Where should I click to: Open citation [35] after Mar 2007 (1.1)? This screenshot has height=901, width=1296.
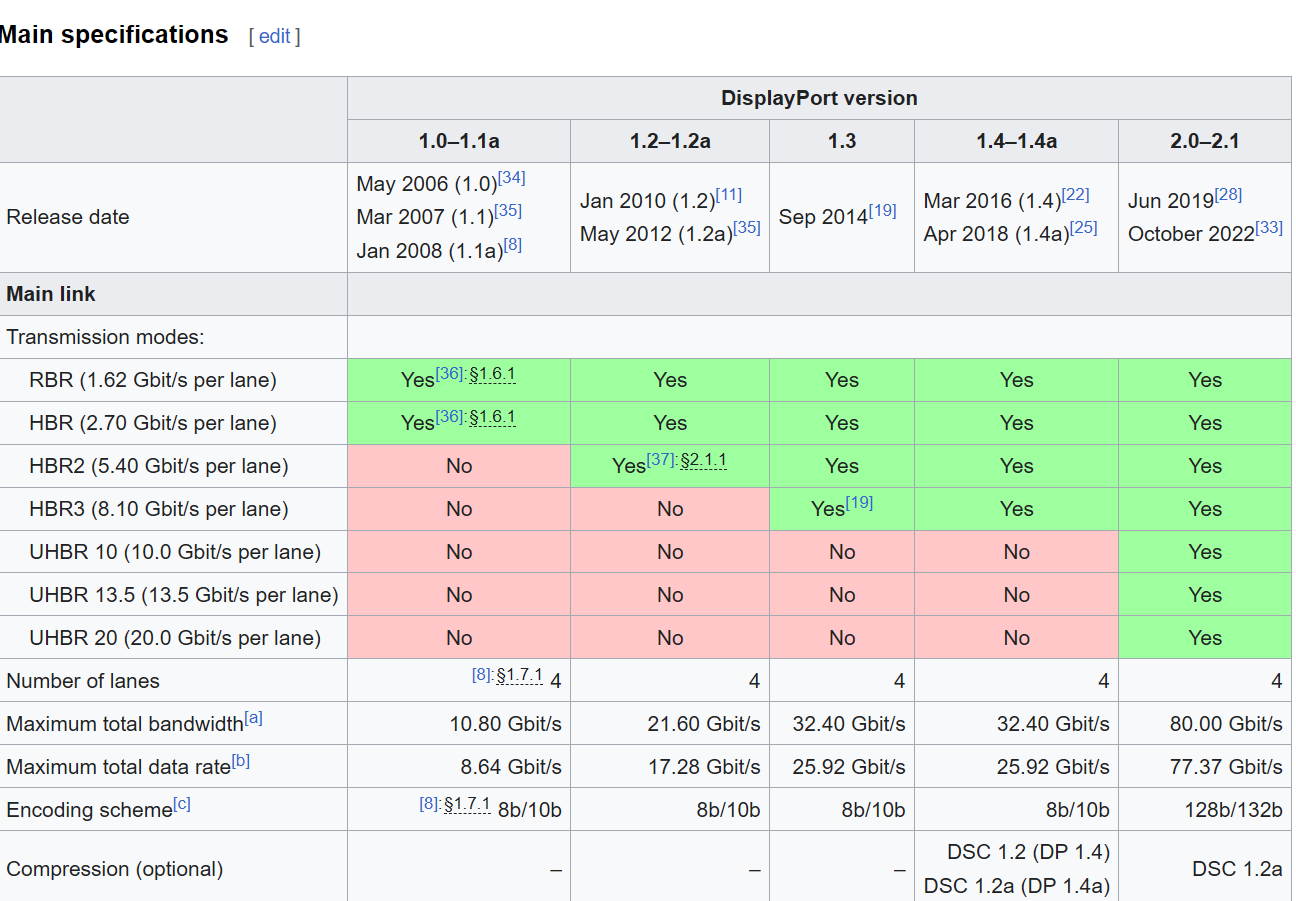pos(508,210)
